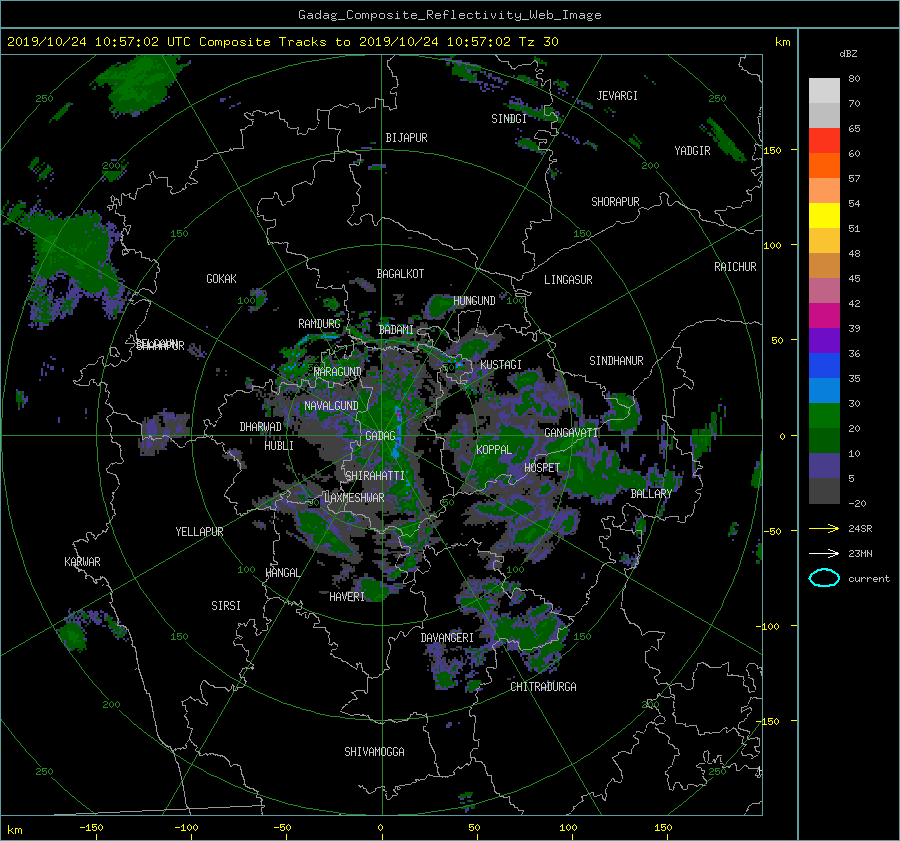Screen dimensions: 900x841
Task: Select the bright green 20 dBZ legend swatch
Action: point(824,416)
